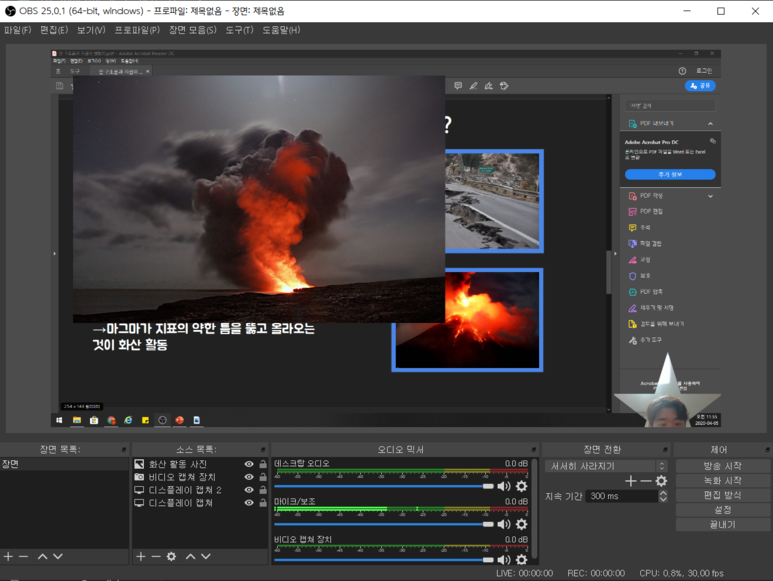Click the 300 ms duration field
Viewport: 773px width, 581px height.
coord(621,496)
